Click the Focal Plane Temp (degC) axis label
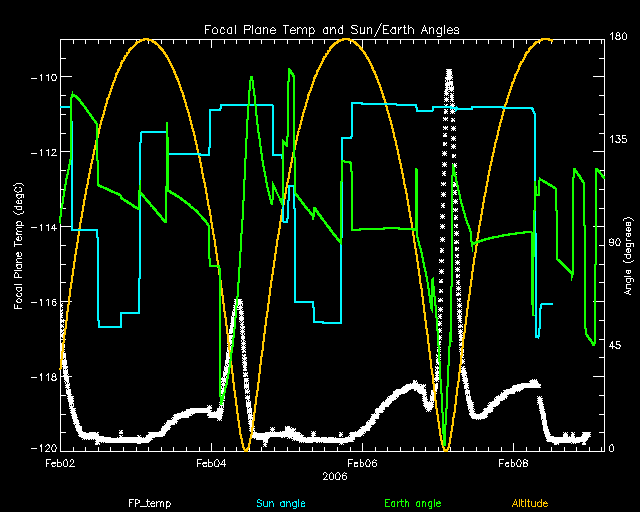The height and width of the screenshot is (512, 640). point(19,244)
